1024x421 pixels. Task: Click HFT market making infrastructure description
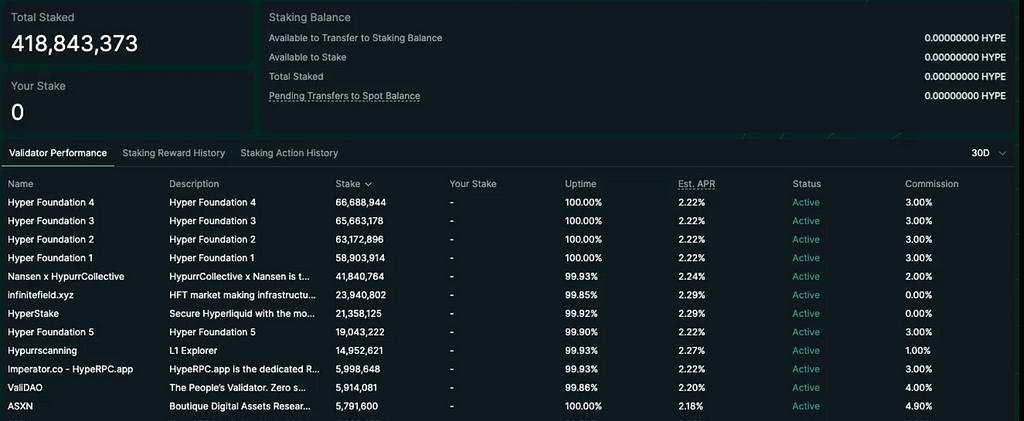click(x=243, y=295)
